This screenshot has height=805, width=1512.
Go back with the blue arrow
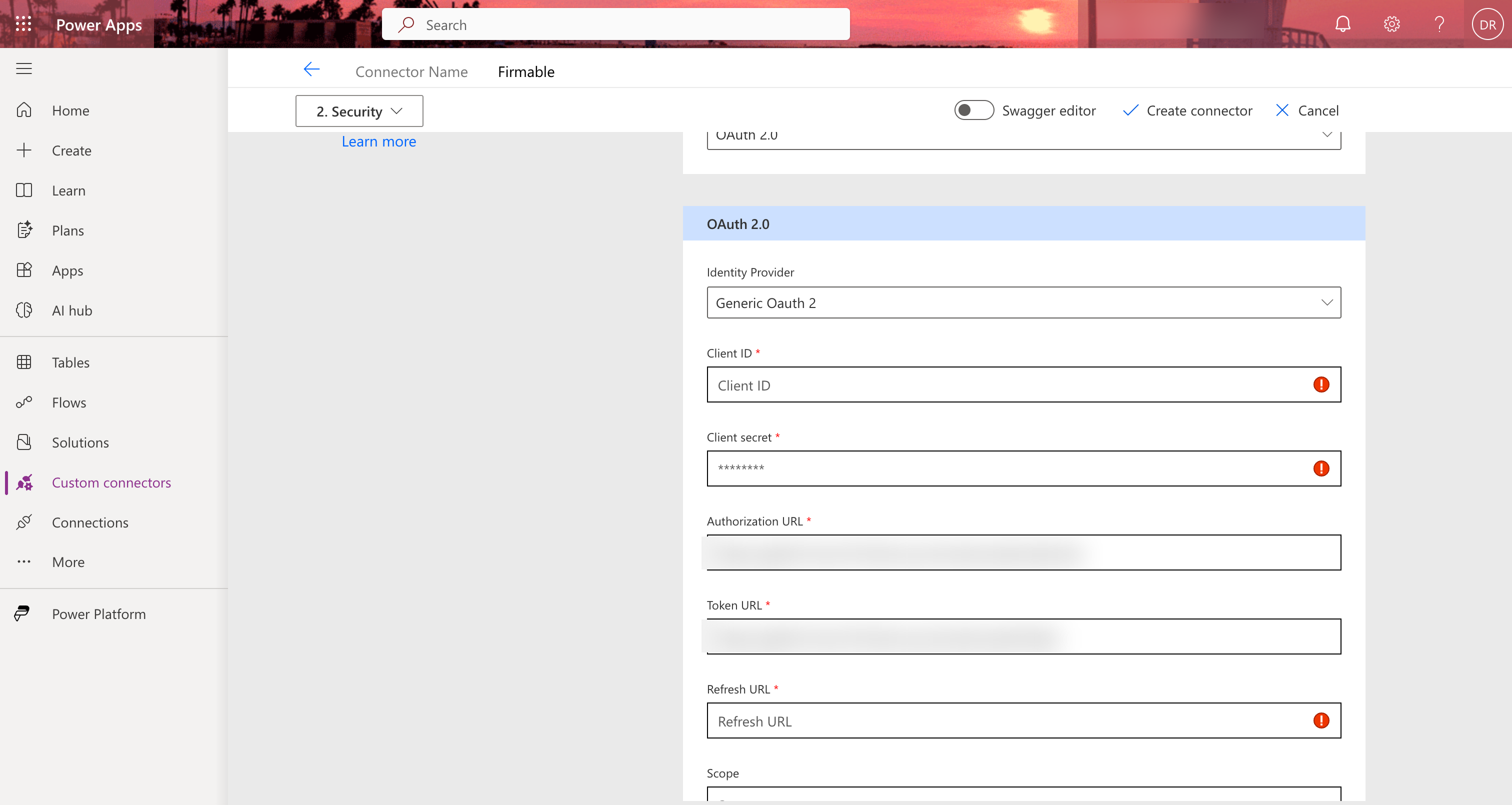tap(311, 69)
